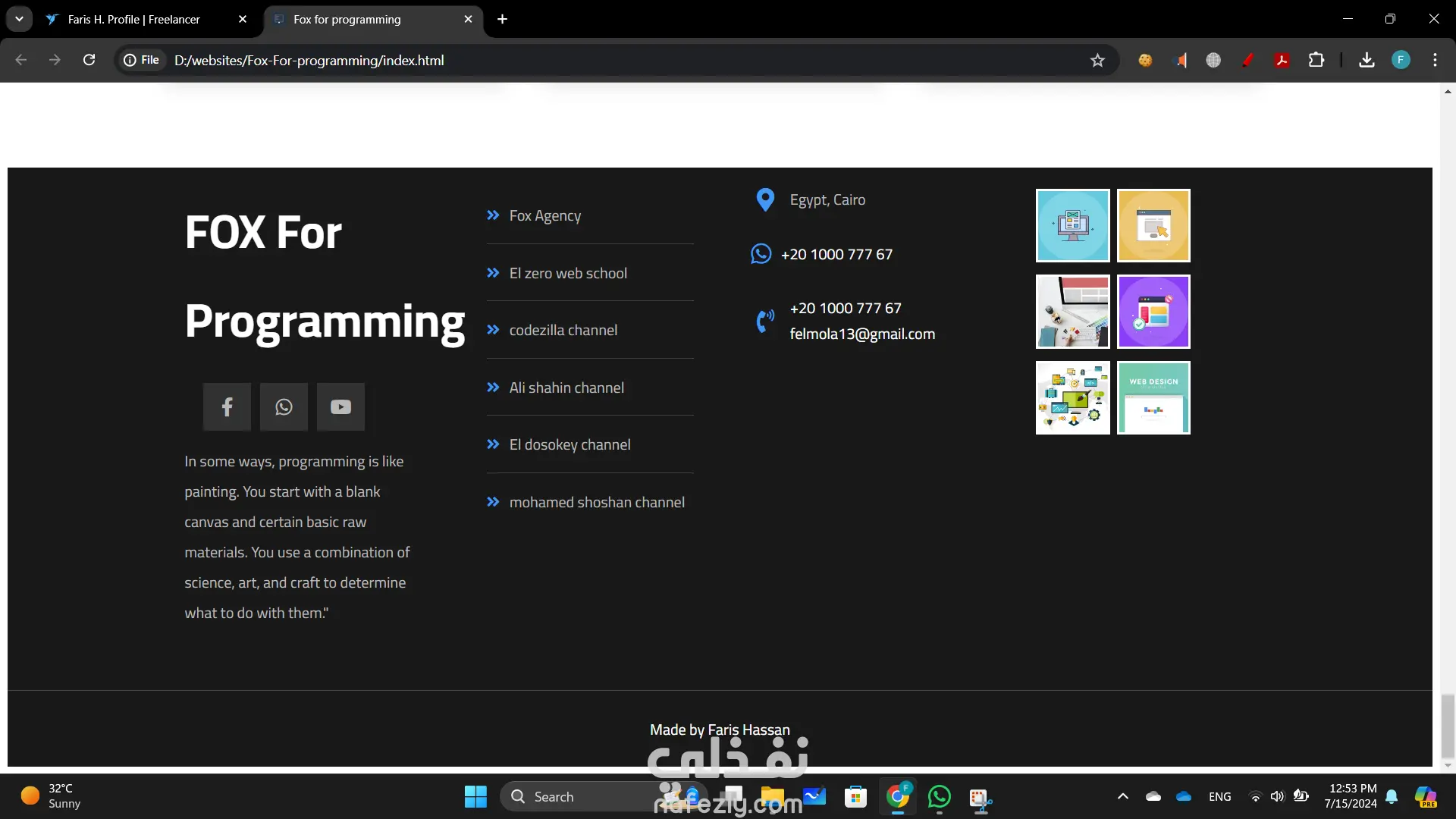Follow the codezilla channel link

coord(563,331)
